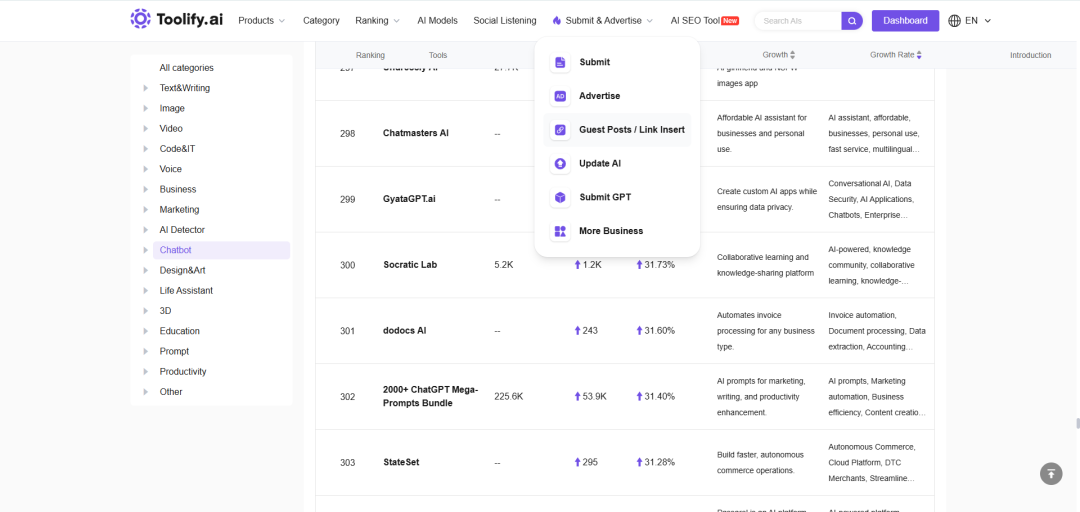
Task: Expand the Text&Writing category
Action: (145, 88)
